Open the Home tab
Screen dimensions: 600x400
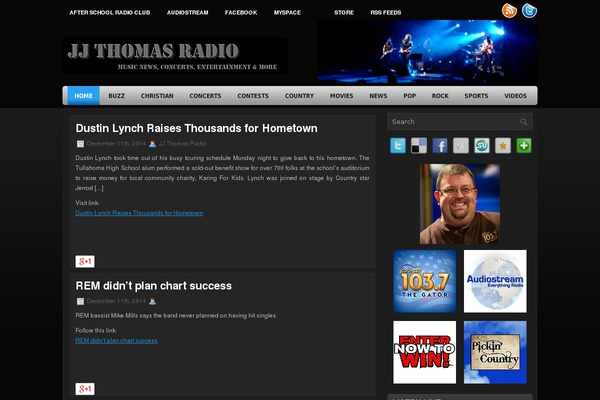point(83,96)
